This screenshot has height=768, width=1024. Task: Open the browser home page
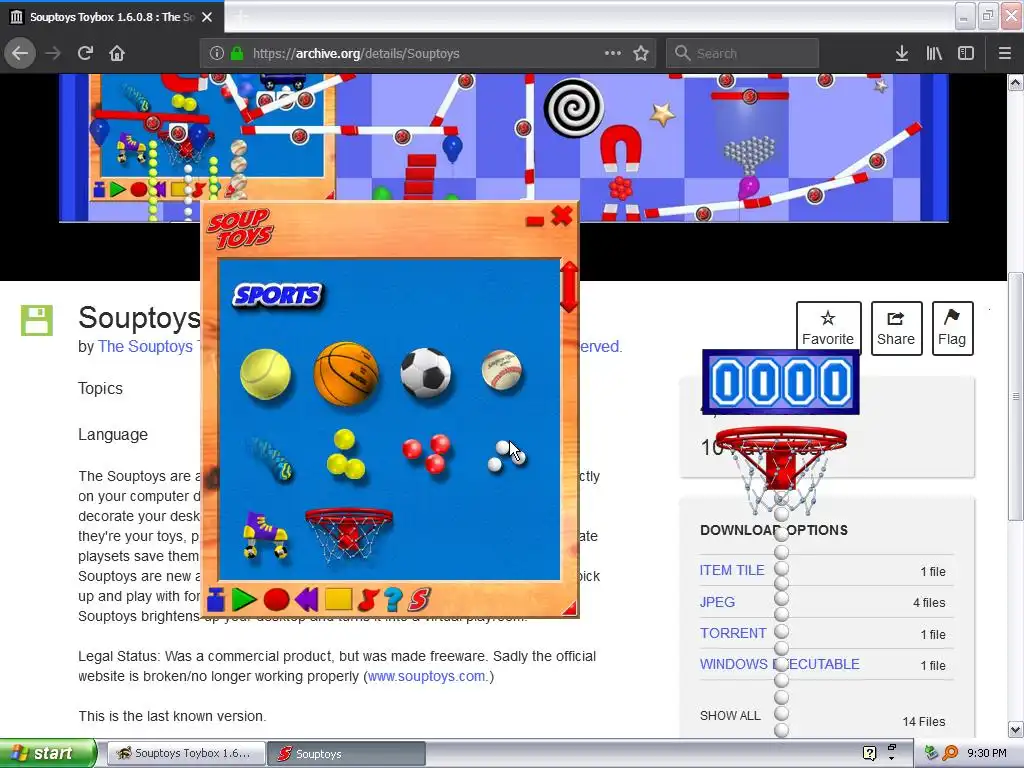(x=117, y=54)
